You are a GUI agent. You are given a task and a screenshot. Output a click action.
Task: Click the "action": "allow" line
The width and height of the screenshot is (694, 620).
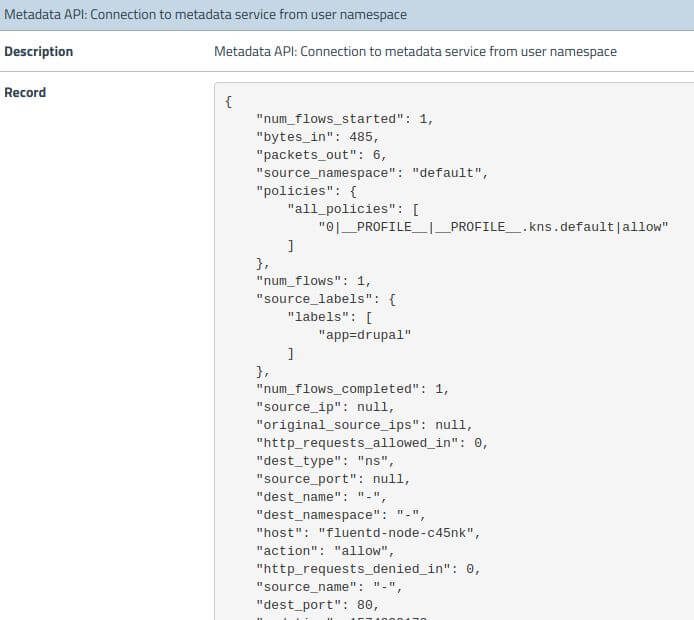point(325,551)
